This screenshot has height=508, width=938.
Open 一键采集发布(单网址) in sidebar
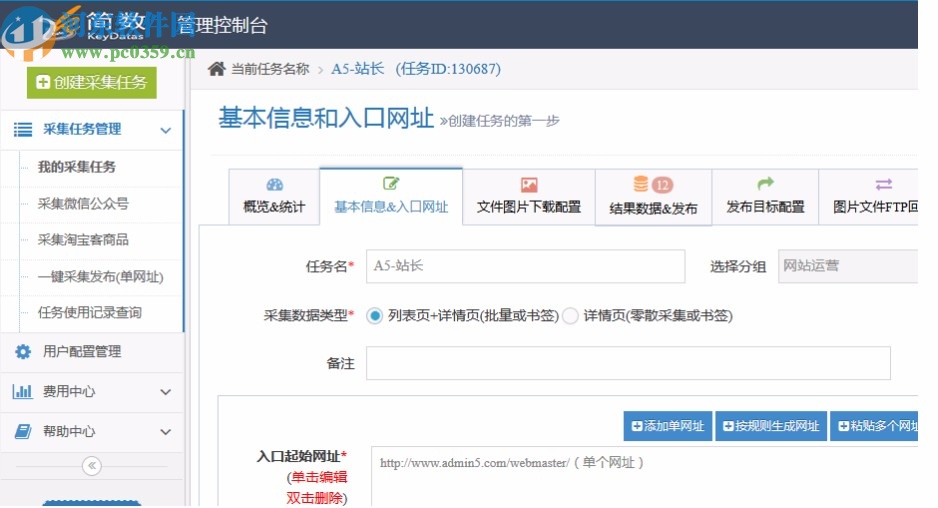pos(100,277)
